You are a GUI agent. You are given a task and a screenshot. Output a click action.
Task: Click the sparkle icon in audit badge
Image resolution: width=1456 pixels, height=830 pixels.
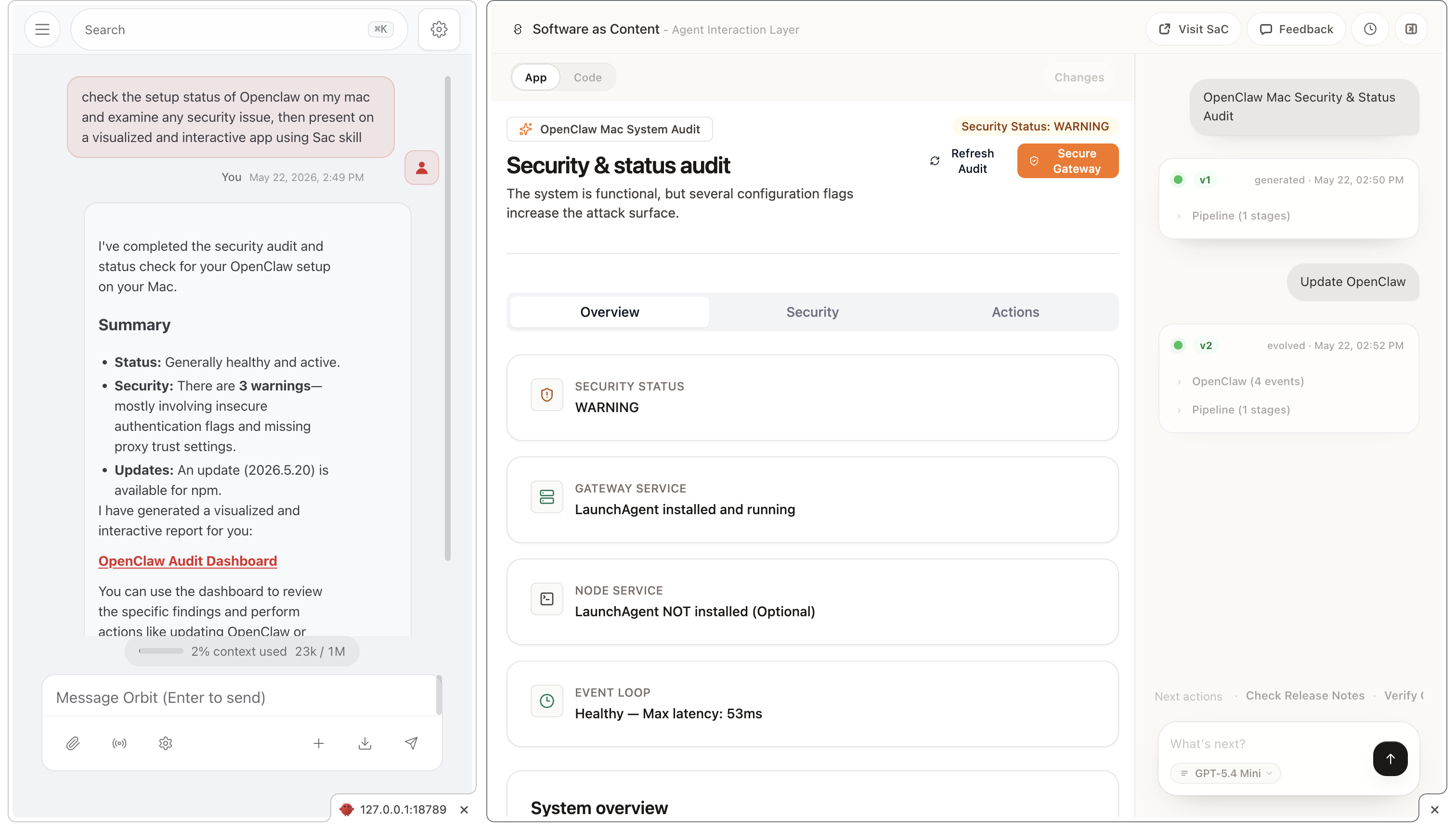[x=526, y=130]
